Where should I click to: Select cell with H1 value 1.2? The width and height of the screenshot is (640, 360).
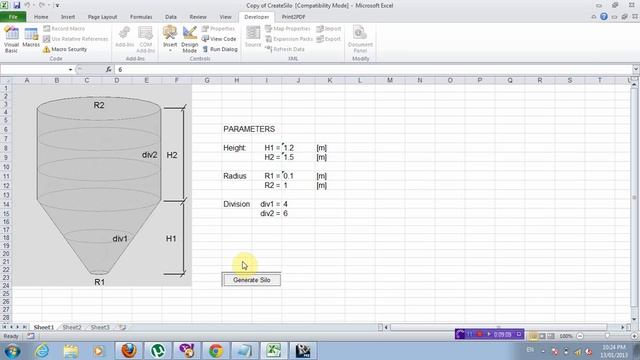[x=298, y=148]
